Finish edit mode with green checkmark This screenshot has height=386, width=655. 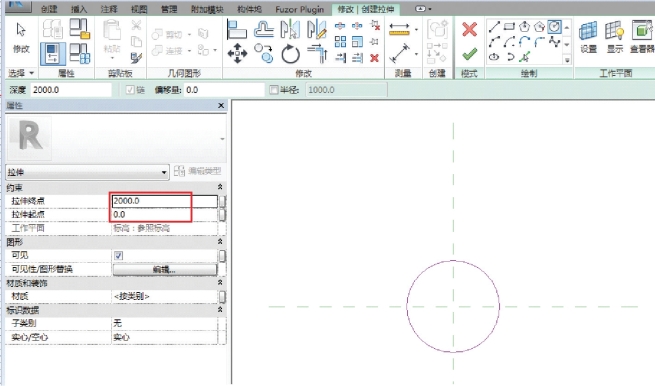[x=470, y=54]
